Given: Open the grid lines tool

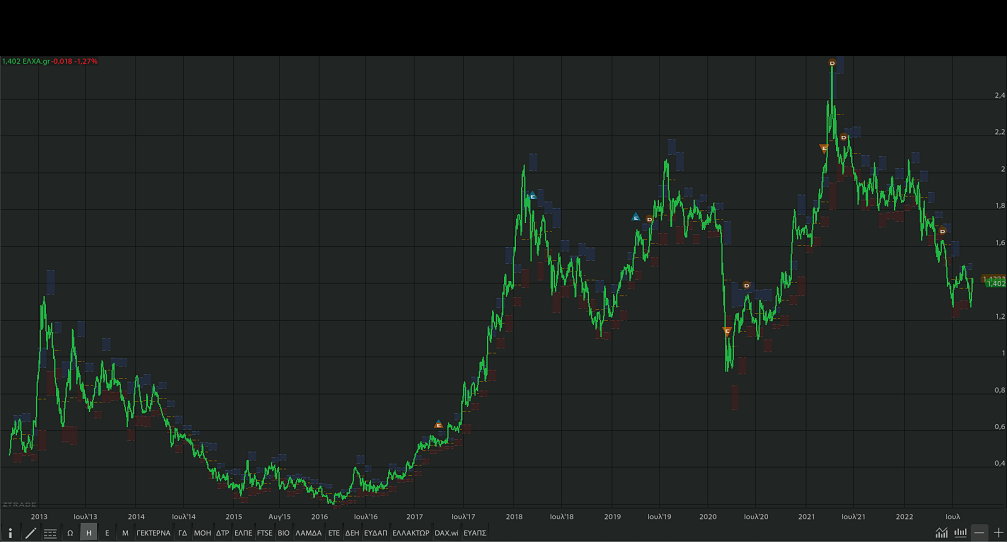Looking at the screenshot, I should pos(50,533).
